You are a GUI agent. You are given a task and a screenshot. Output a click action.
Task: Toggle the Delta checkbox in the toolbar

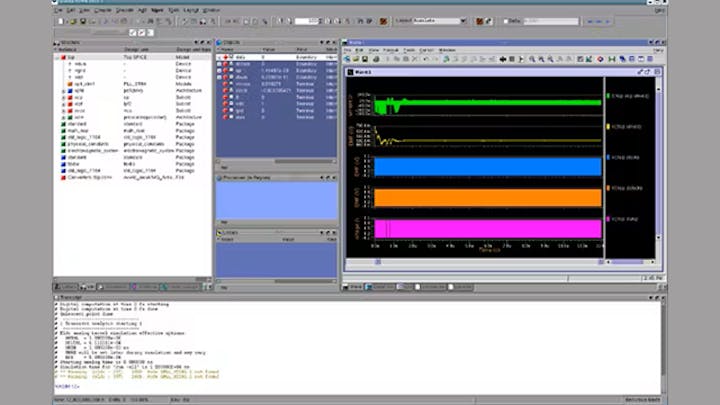coord(505,20)
